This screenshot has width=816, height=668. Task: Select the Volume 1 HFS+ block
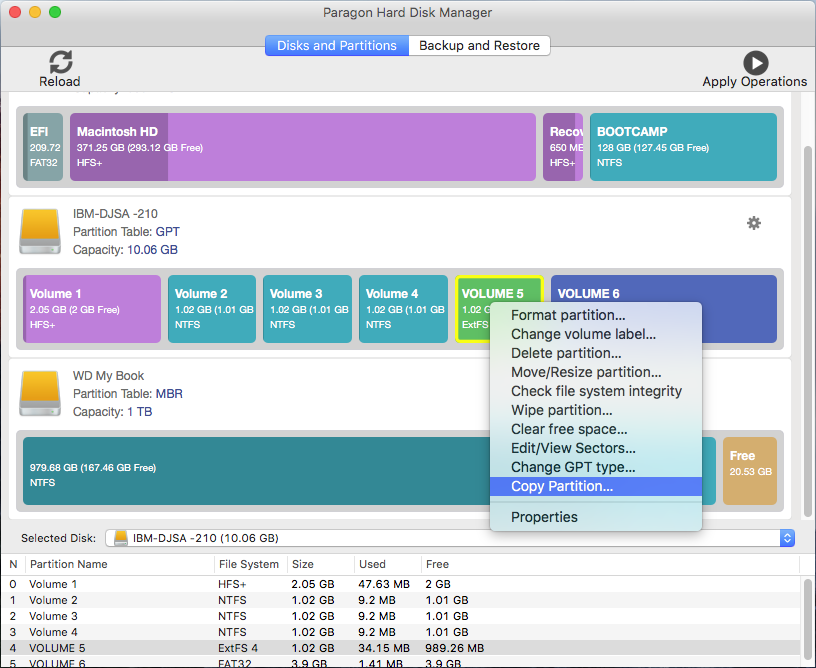[x=92, y=309]
